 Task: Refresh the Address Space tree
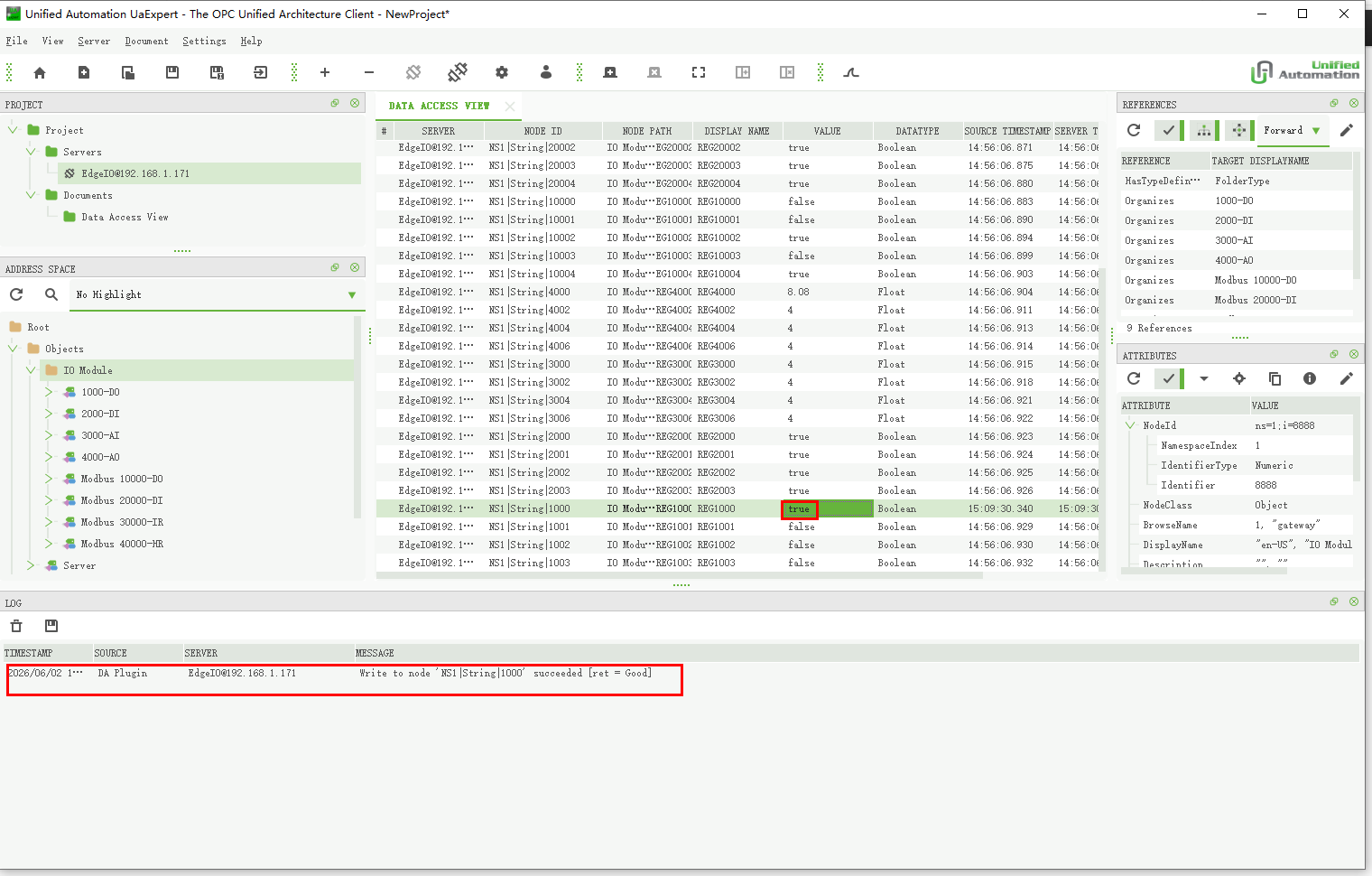point(16,294)
